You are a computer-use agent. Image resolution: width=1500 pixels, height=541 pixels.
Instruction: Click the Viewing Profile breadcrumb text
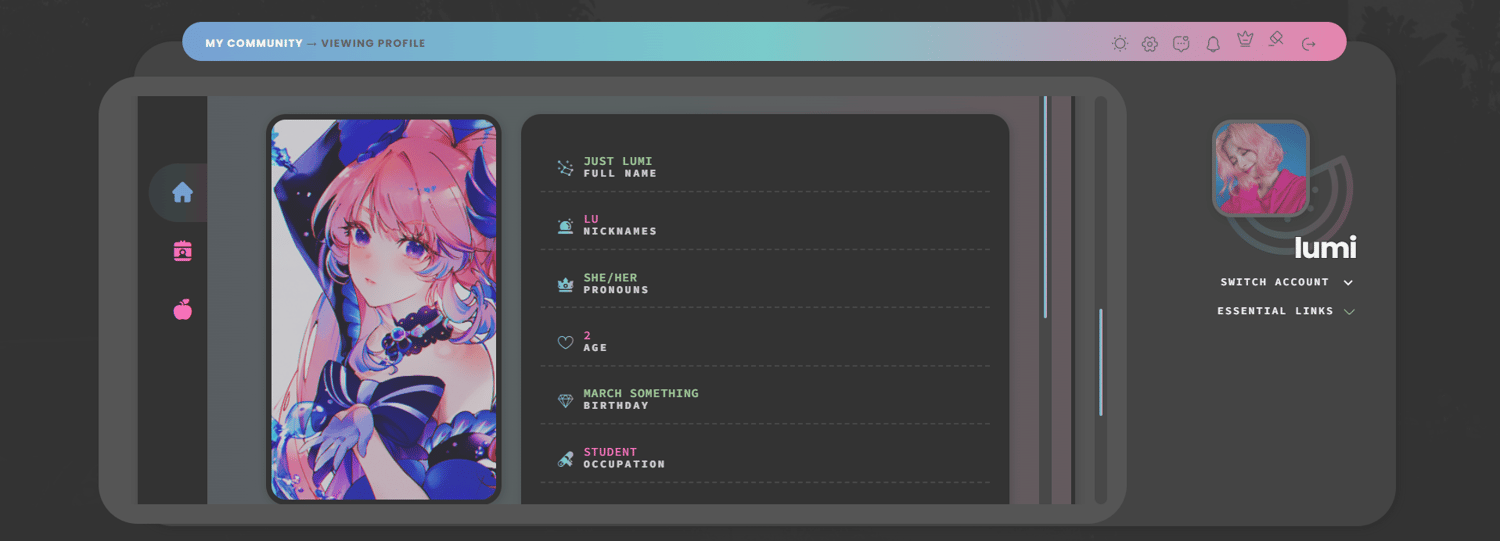tap(373, 43)
